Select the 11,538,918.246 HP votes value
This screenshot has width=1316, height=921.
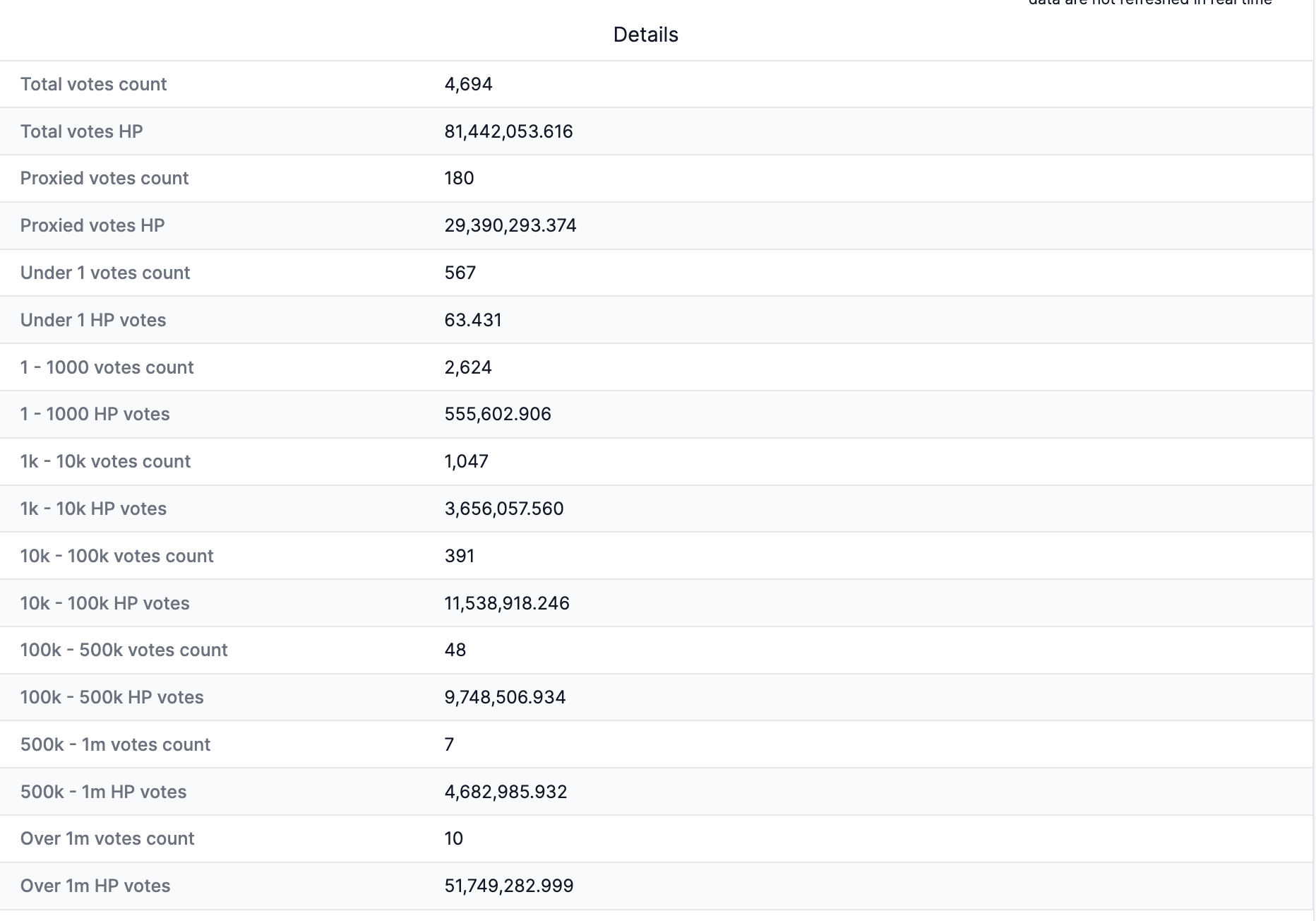[x=507, y=603]
